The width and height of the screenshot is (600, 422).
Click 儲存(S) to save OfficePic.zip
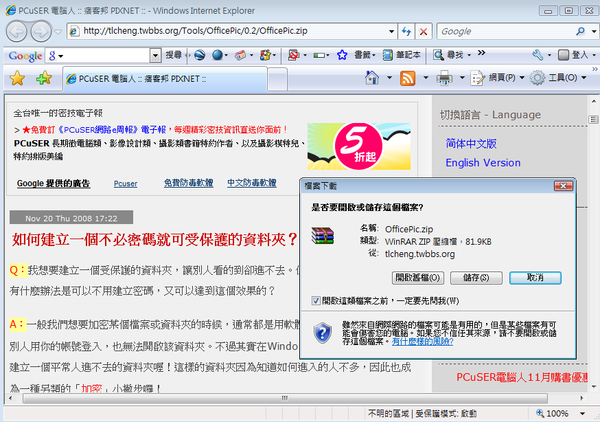tap(476, 278)
